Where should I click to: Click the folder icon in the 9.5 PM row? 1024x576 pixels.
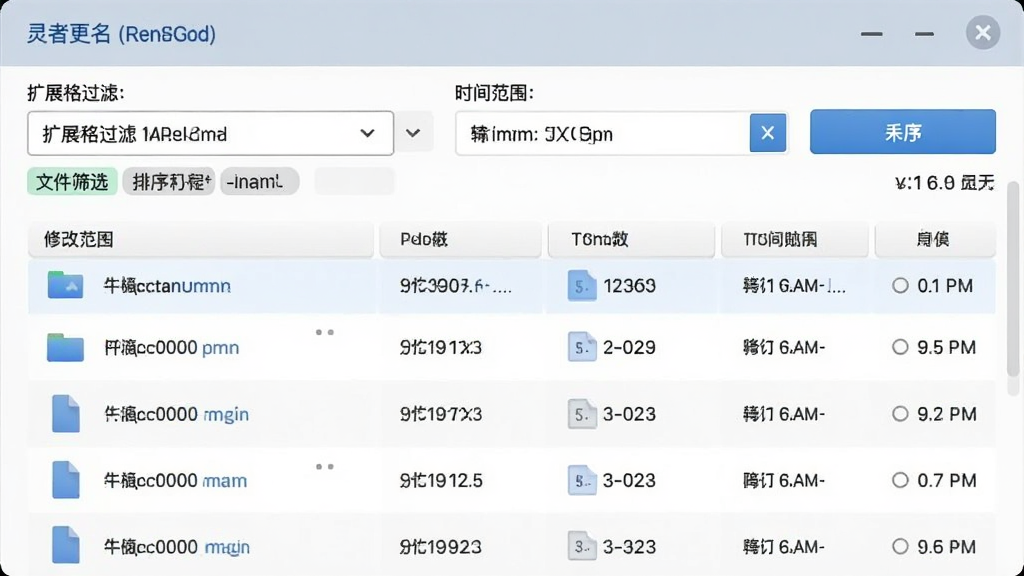(65, 347)
